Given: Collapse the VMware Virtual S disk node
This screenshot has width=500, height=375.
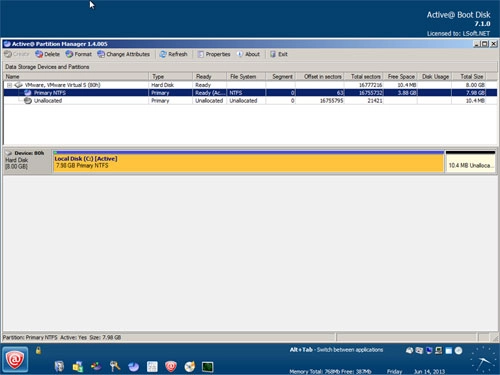Looking at the screenshot, I should (x=9, y=85).
